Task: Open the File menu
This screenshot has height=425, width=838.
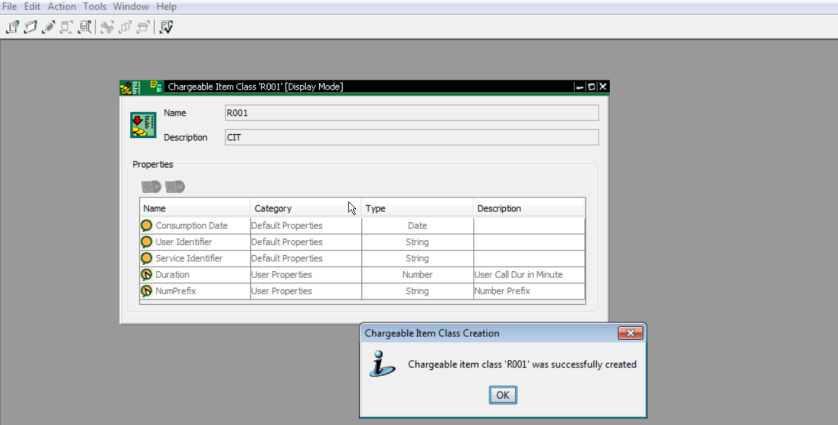Action: (10, 6)
